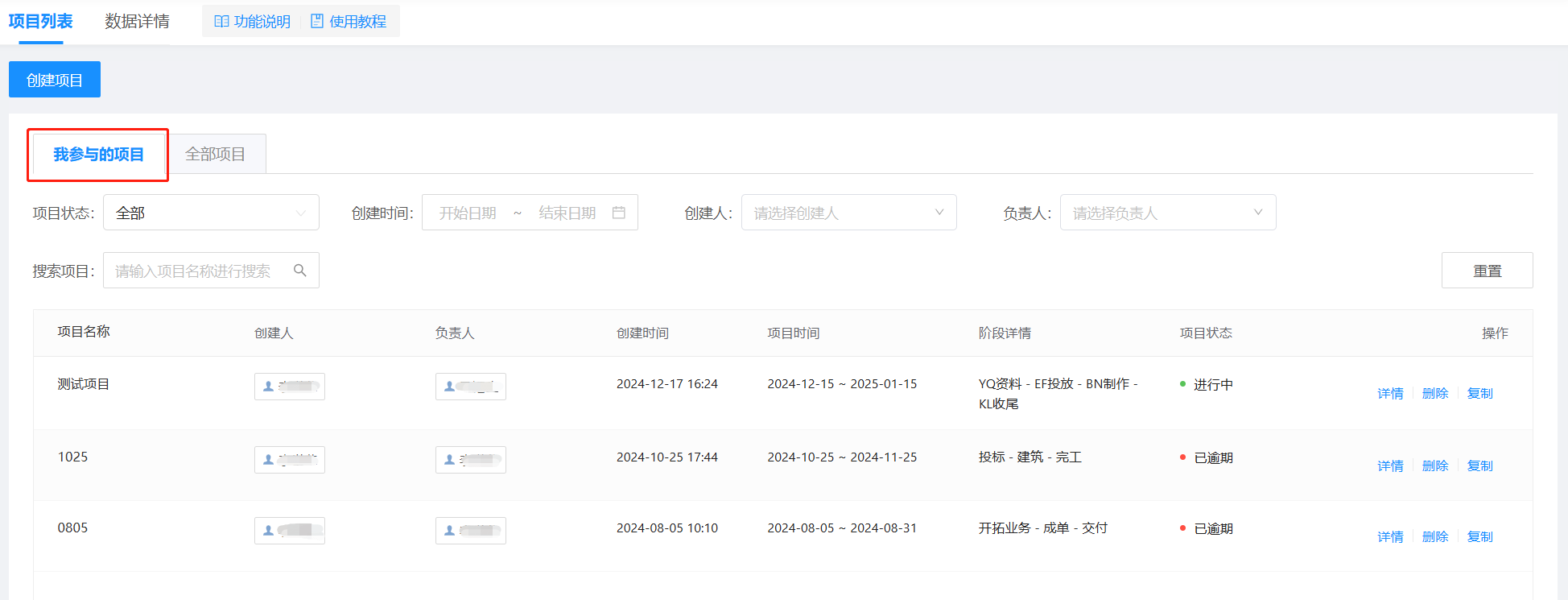Open the 创建人 selection dropdown
The image size is (1568, 600).
point(848,213)
